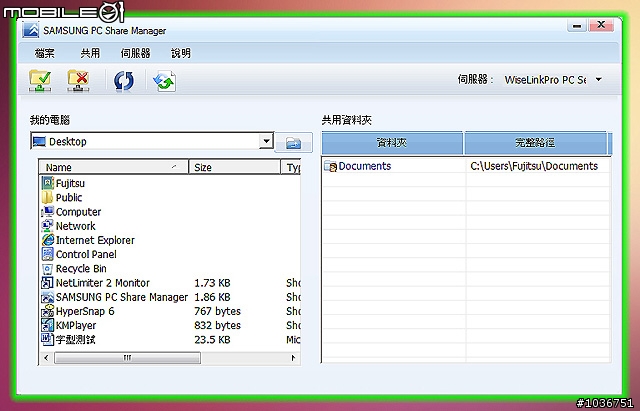
Task: Click the blue refresh arrows icon
Action: coord(124,81)
